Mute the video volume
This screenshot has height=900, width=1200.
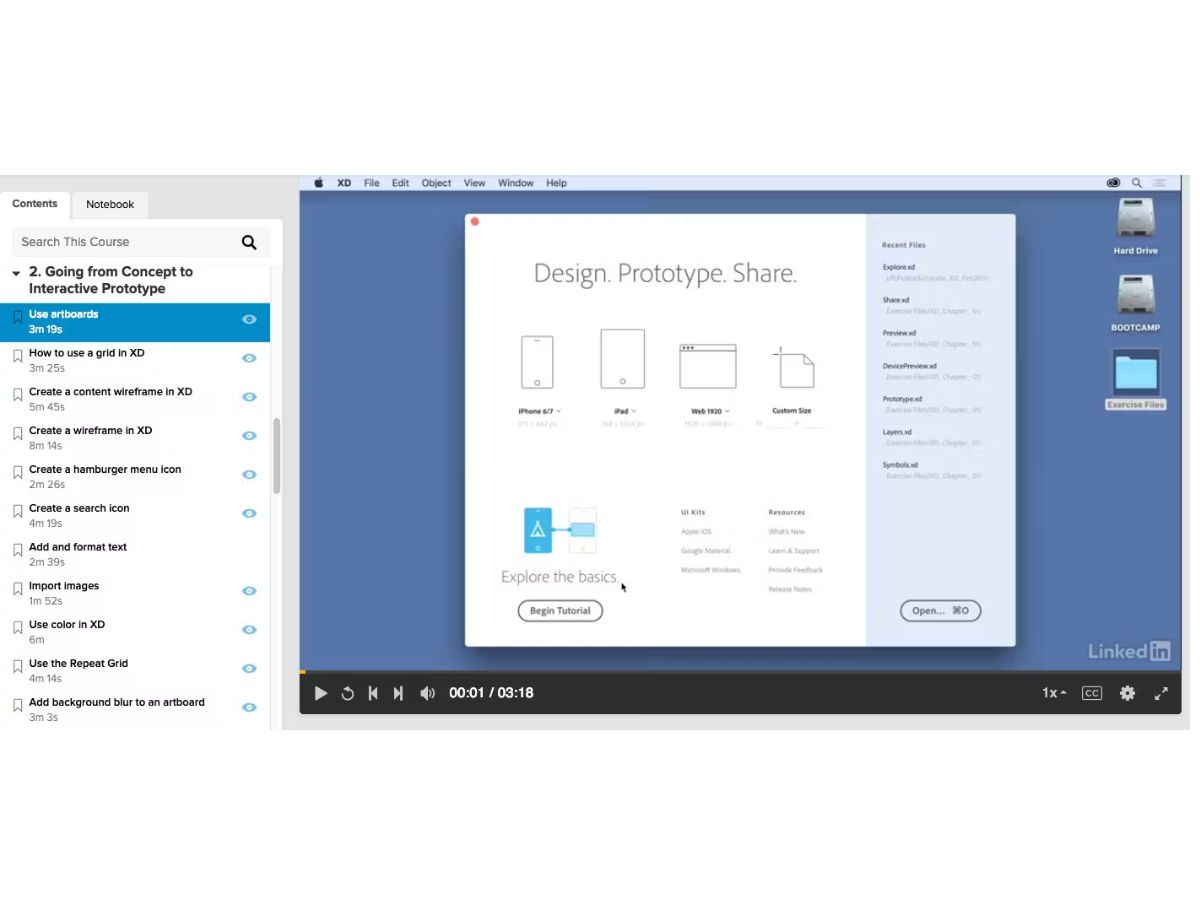(427, 693)
